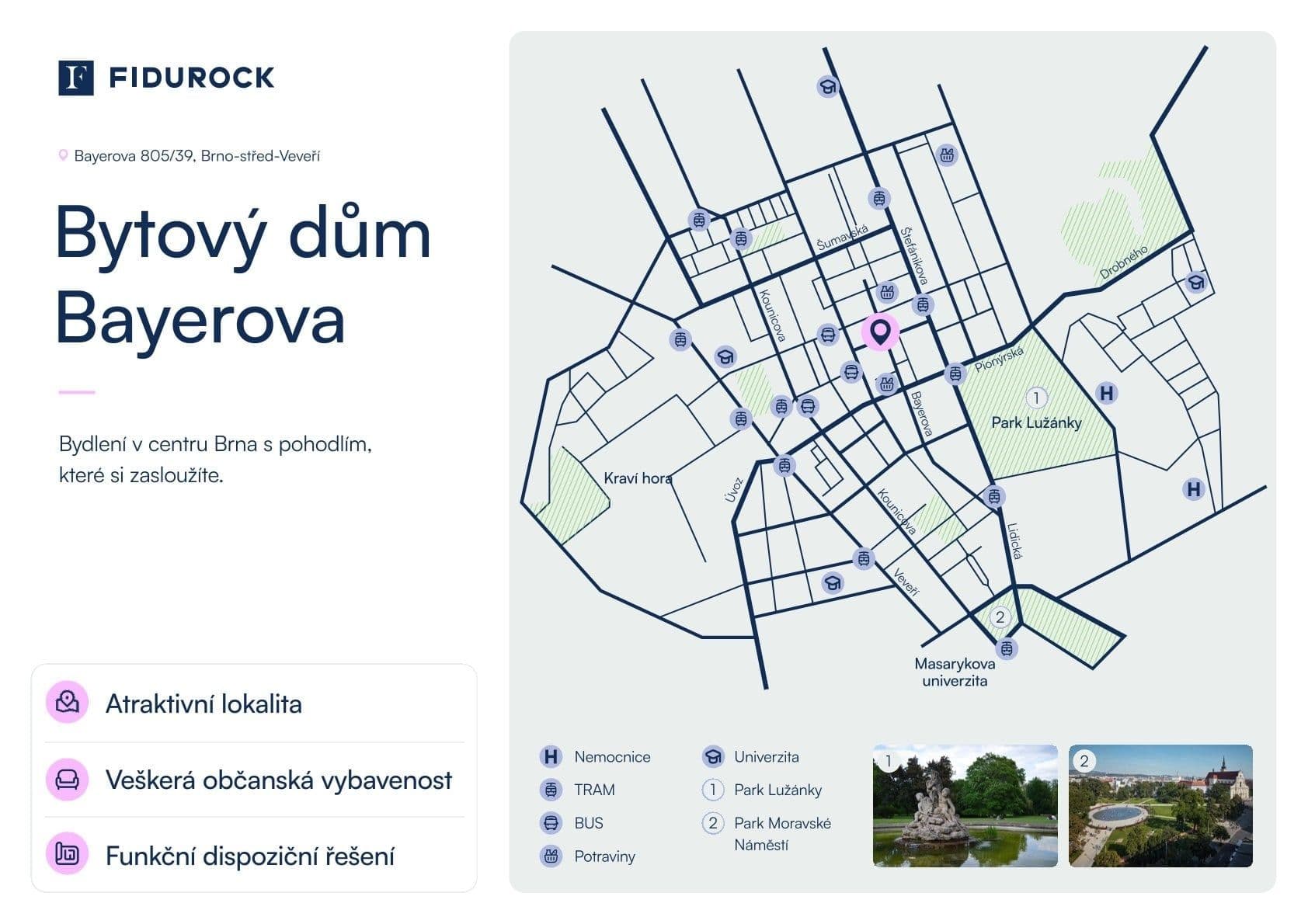Viewport: 1308px width, 924px height.
Task: Click the Nemocnice icon beside Park Lužánky
Action: (1106, 393)
